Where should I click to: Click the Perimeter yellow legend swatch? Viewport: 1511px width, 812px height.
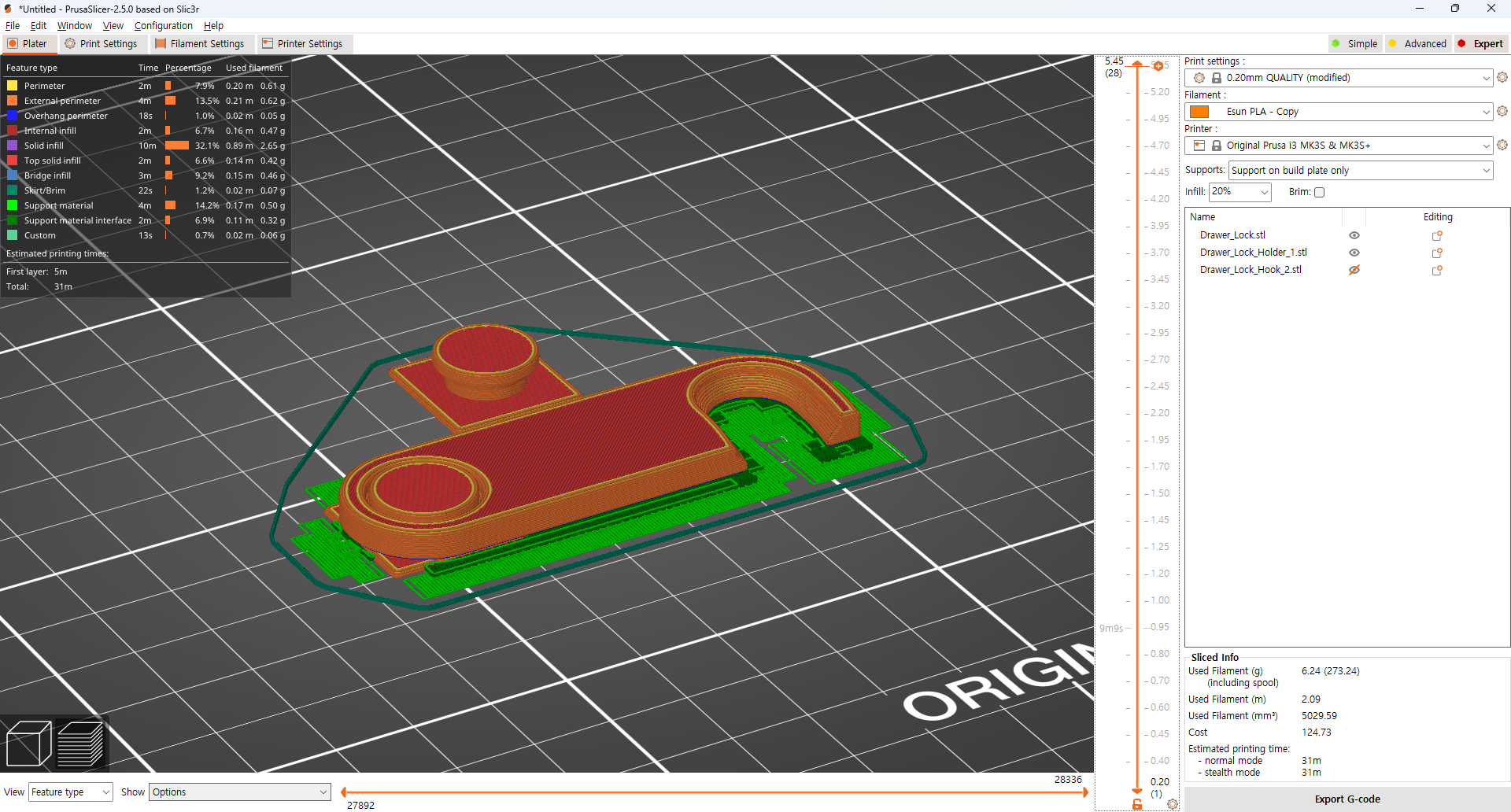coord(13,86)
